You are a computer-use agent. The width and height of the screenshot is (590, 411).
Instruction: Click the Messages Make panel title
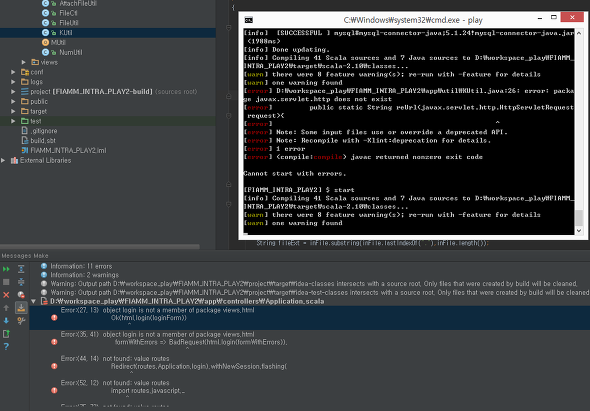click(25, 256)
